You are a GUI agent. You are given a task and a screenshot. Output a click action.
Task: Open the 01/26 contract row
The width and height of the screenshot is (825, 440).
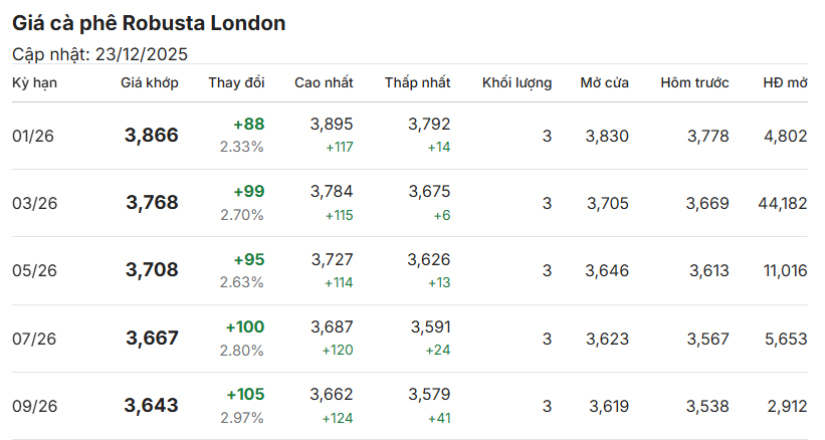[x=34, y=136]
